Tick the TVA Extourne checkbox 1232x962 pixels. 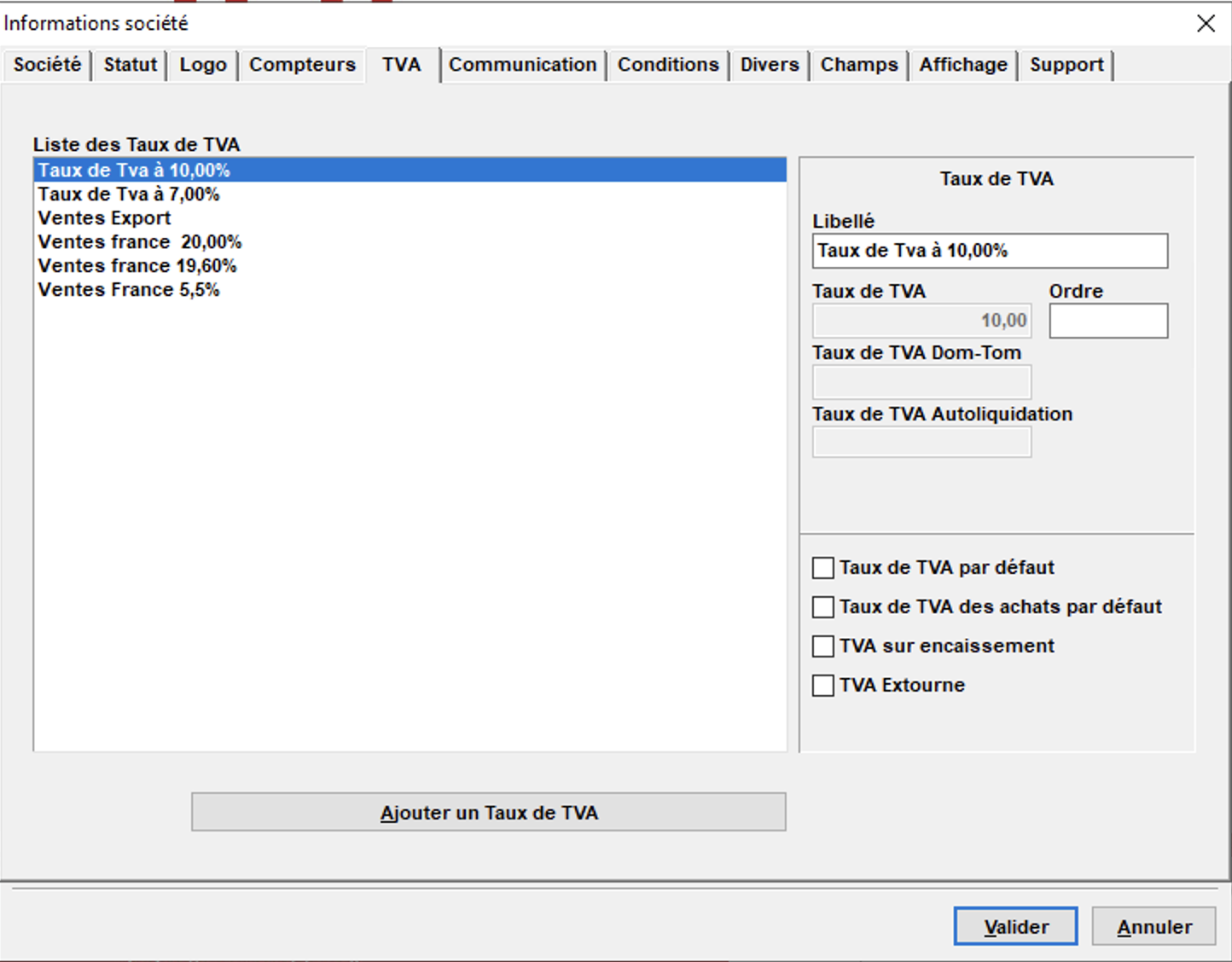[823, 686]
